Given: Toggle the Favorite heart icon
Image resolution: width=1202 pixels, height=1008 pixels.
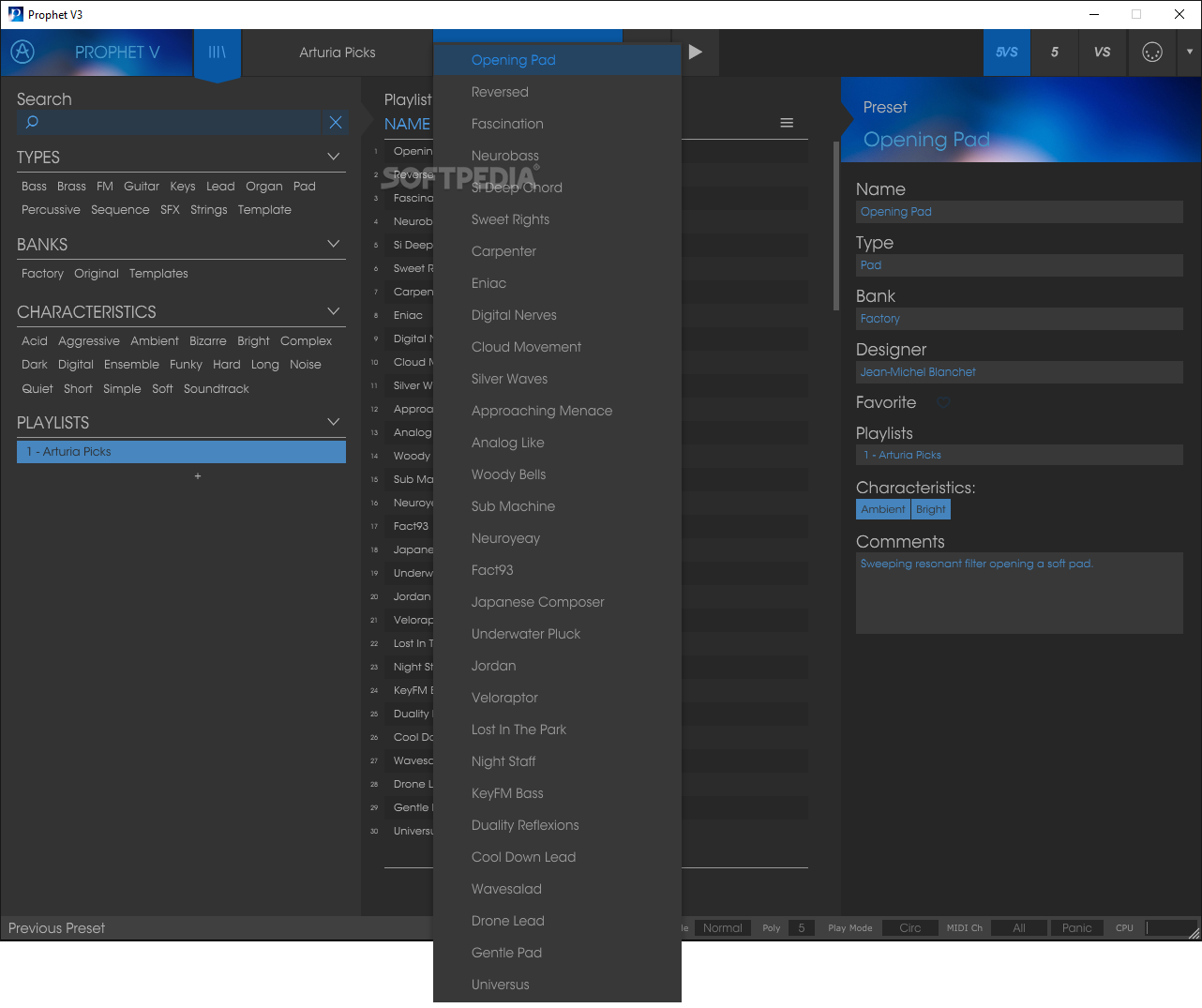Looking at the screenshot, I should coord(943,402).
